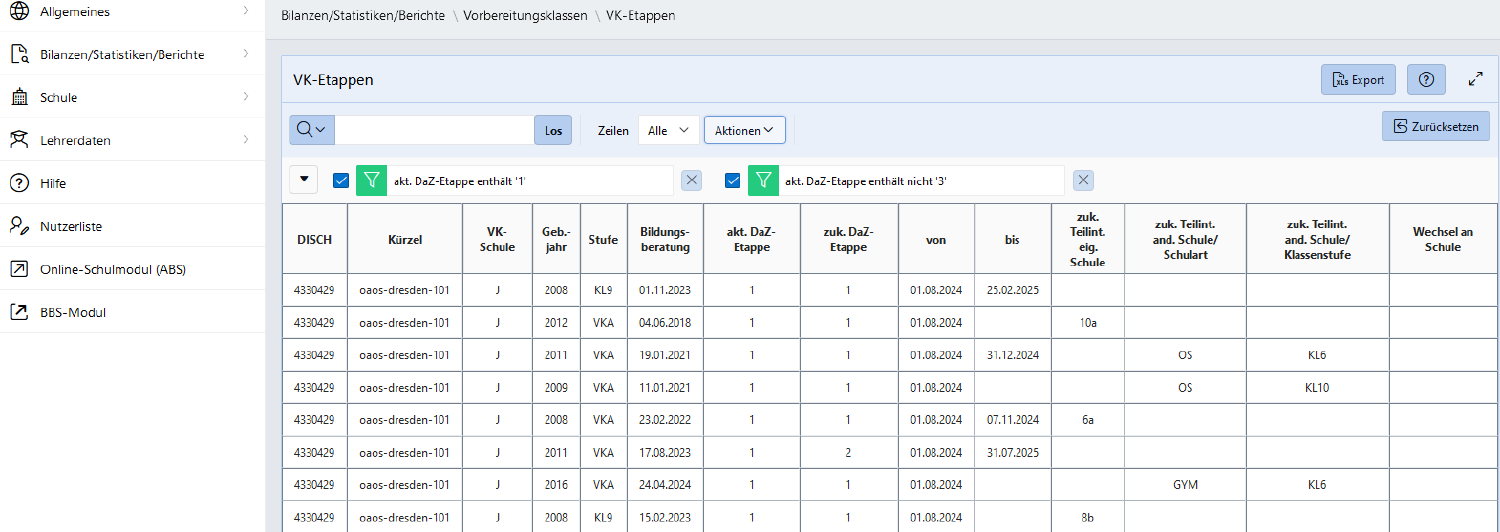Click into the report search text field
Image resolution: width=1500 pixels, height=532 pixels.
pos(434,130)
